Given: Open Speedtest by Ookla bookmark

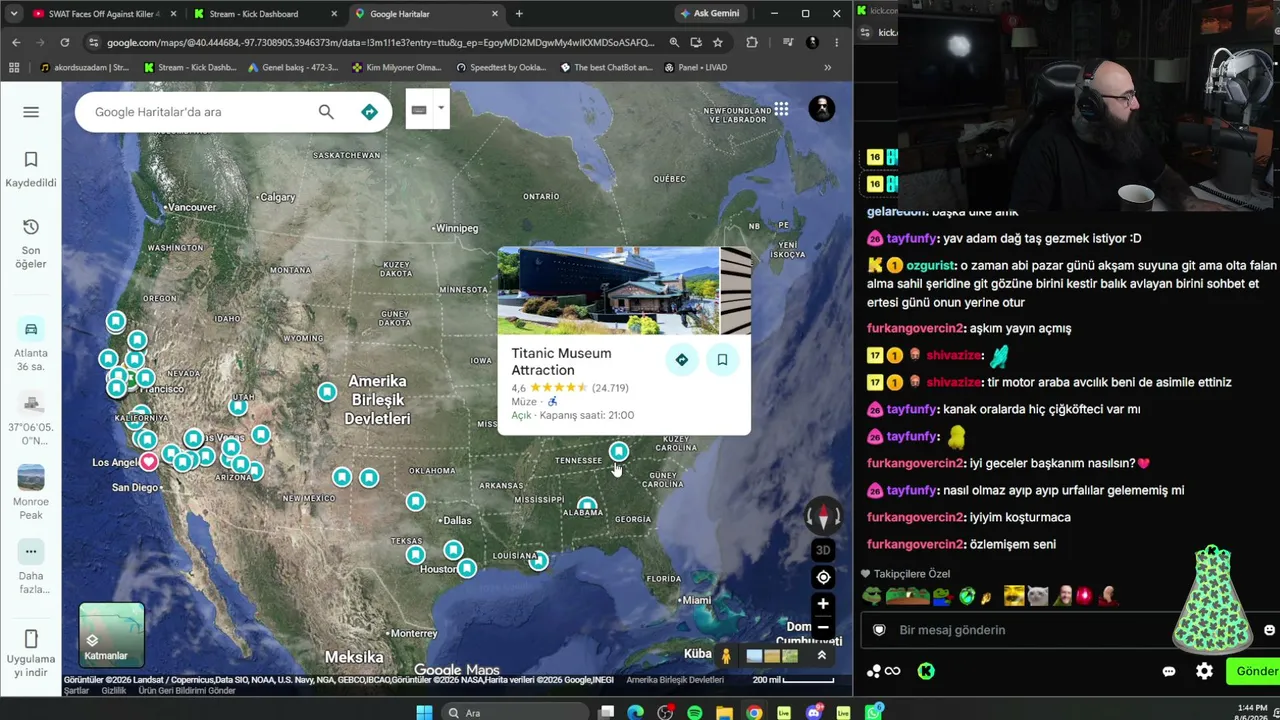Looking at the screenshot, I should pos(500,68).
